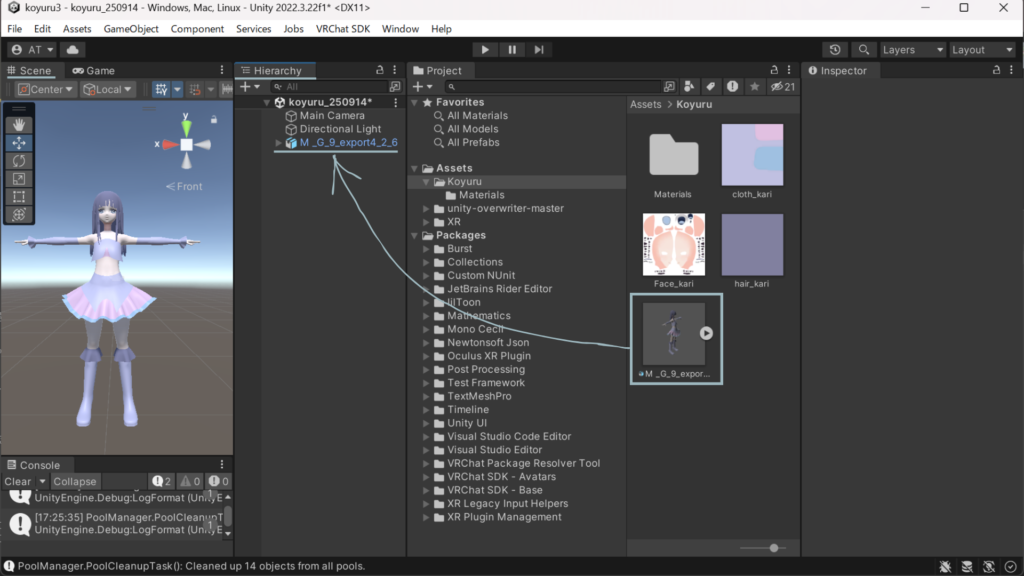Select the Hand tool in Scene view
The width and height of the screenshot is (1024, 576).
coord(19,125)
